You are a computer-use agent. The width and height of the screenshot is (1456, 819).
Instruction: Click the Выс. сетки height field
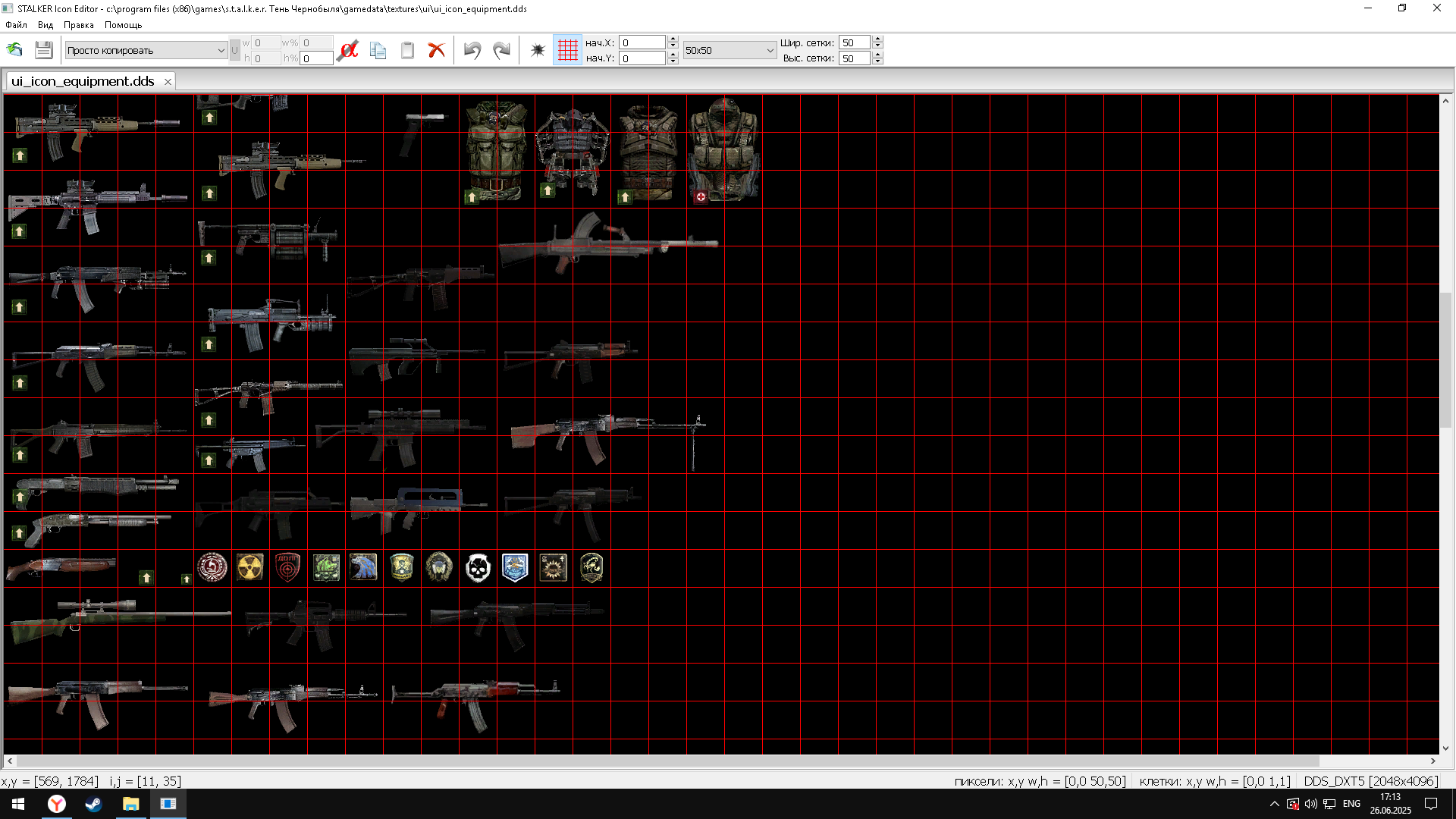click(855, 58)
